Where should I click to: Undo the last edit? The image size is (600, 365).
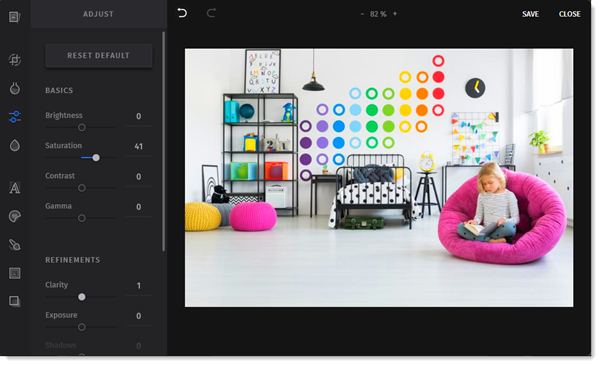[x=182, y=13]
